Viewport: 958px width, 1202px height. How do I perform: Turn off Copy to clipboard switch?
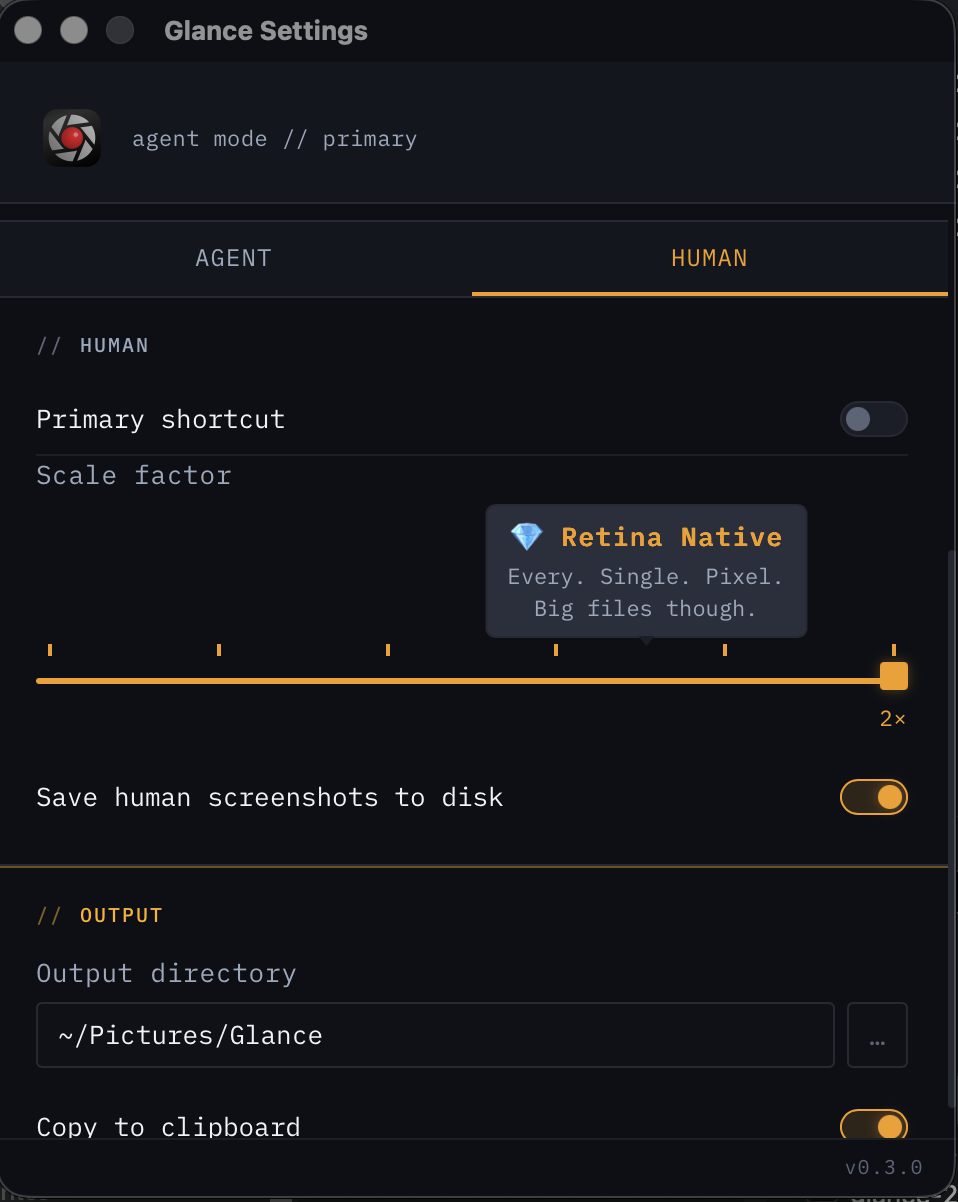click(873, 1126)
